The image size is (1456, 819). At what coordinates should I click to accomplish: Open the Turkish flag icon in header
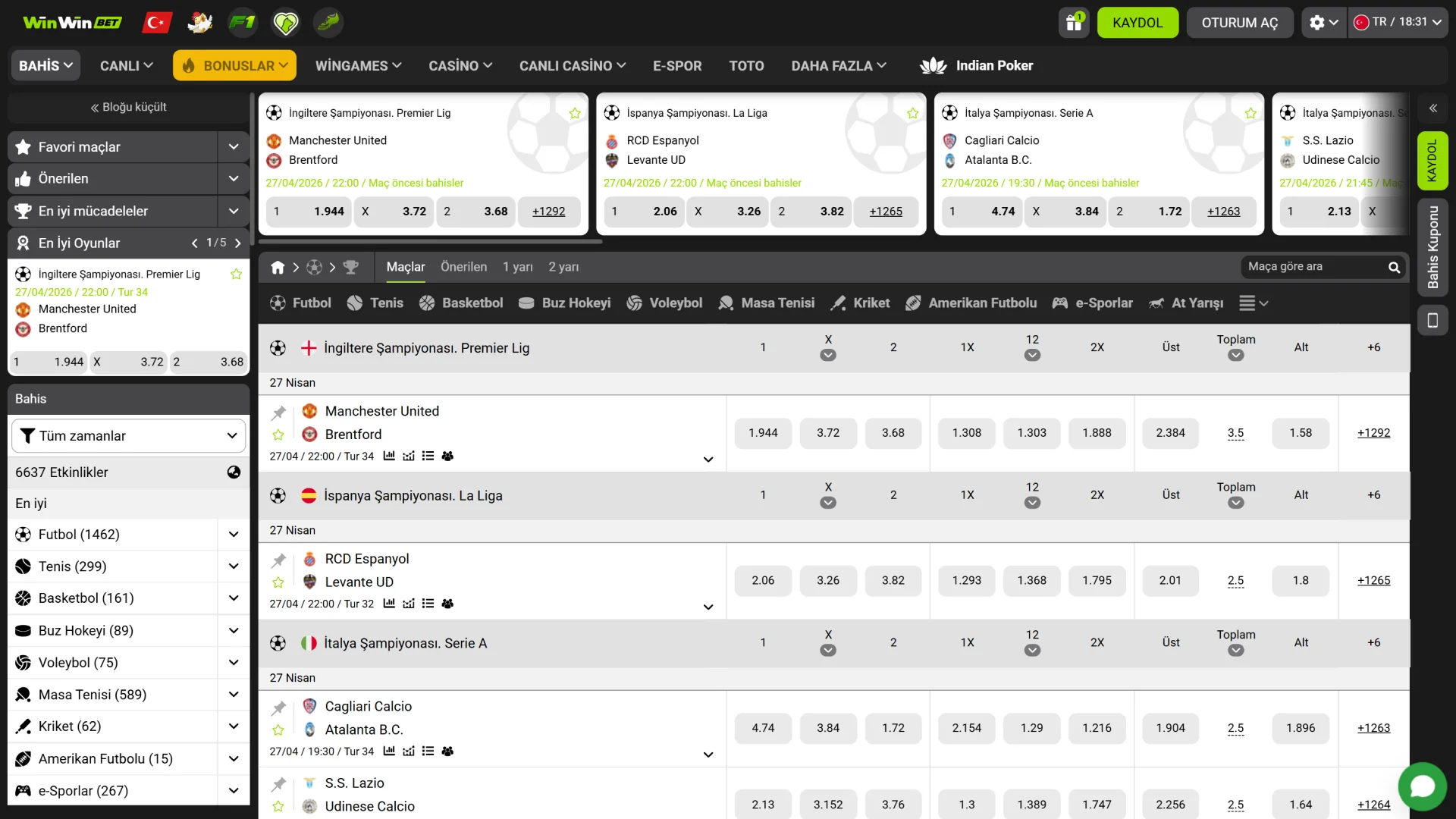157,23
